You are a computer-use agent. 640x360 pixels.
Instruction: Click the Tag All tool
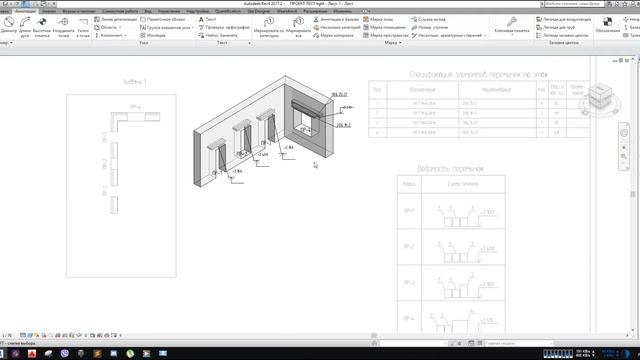click(x=298, y=27)
